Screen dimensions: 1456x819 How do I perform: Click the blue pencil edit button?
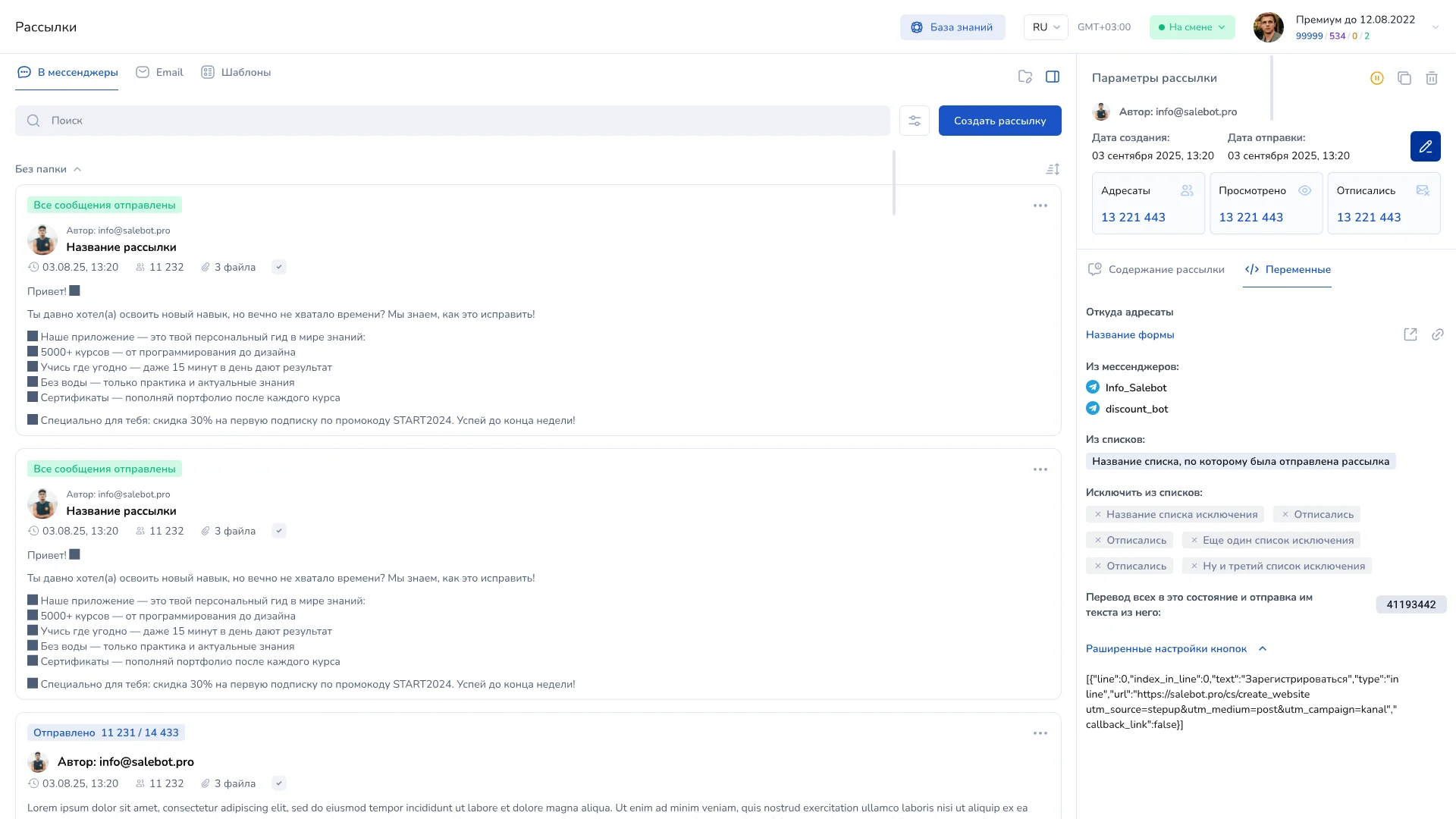[1425, 146]
